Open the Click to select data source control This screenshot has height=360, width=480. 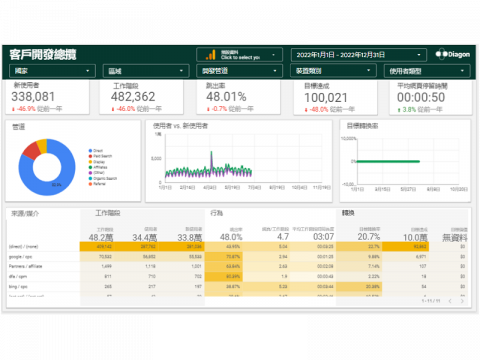[x=239, y=55]
